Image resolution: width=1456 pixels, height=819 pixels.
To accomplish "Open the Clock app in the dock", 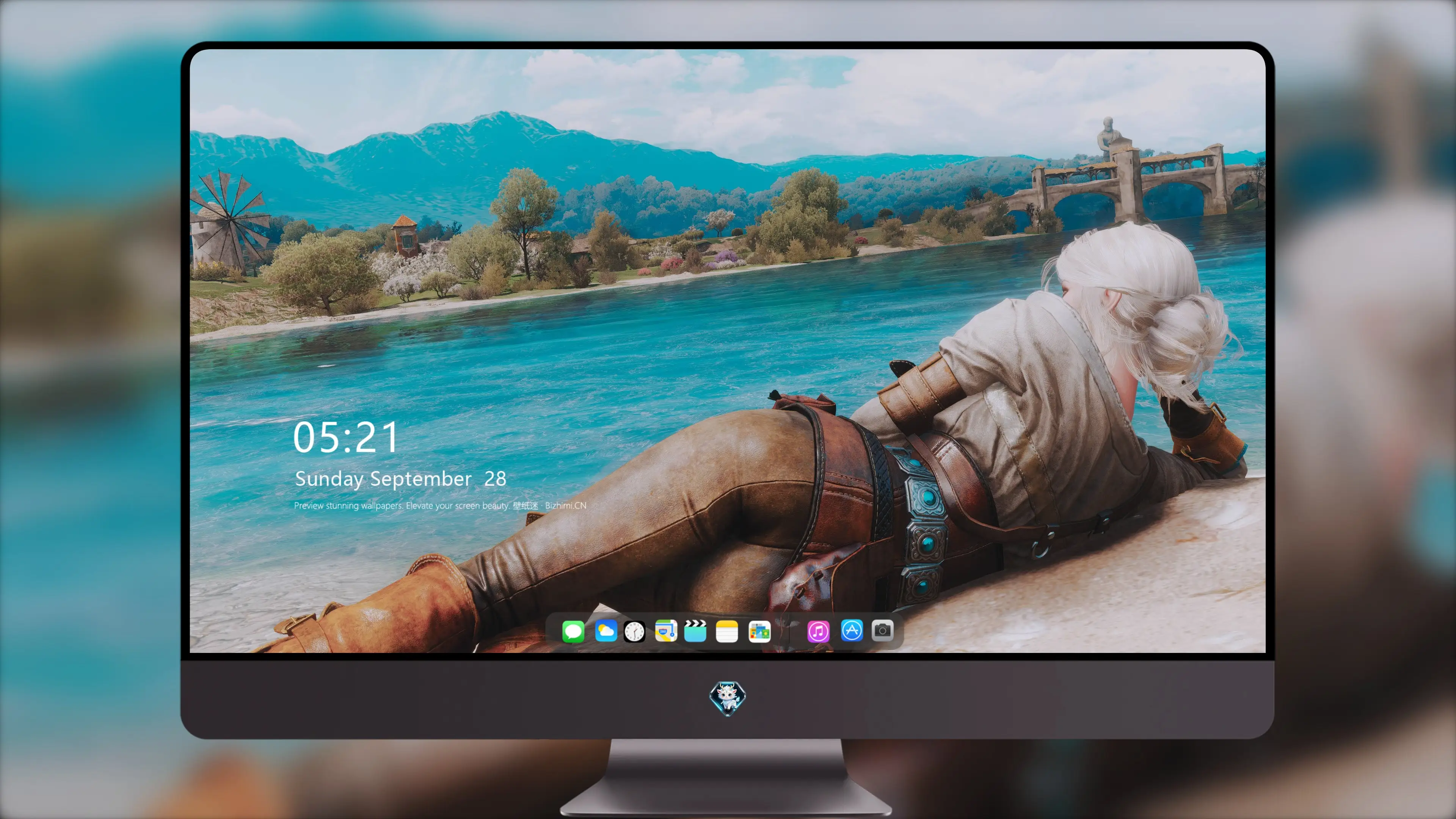I will tap(634, 631).
